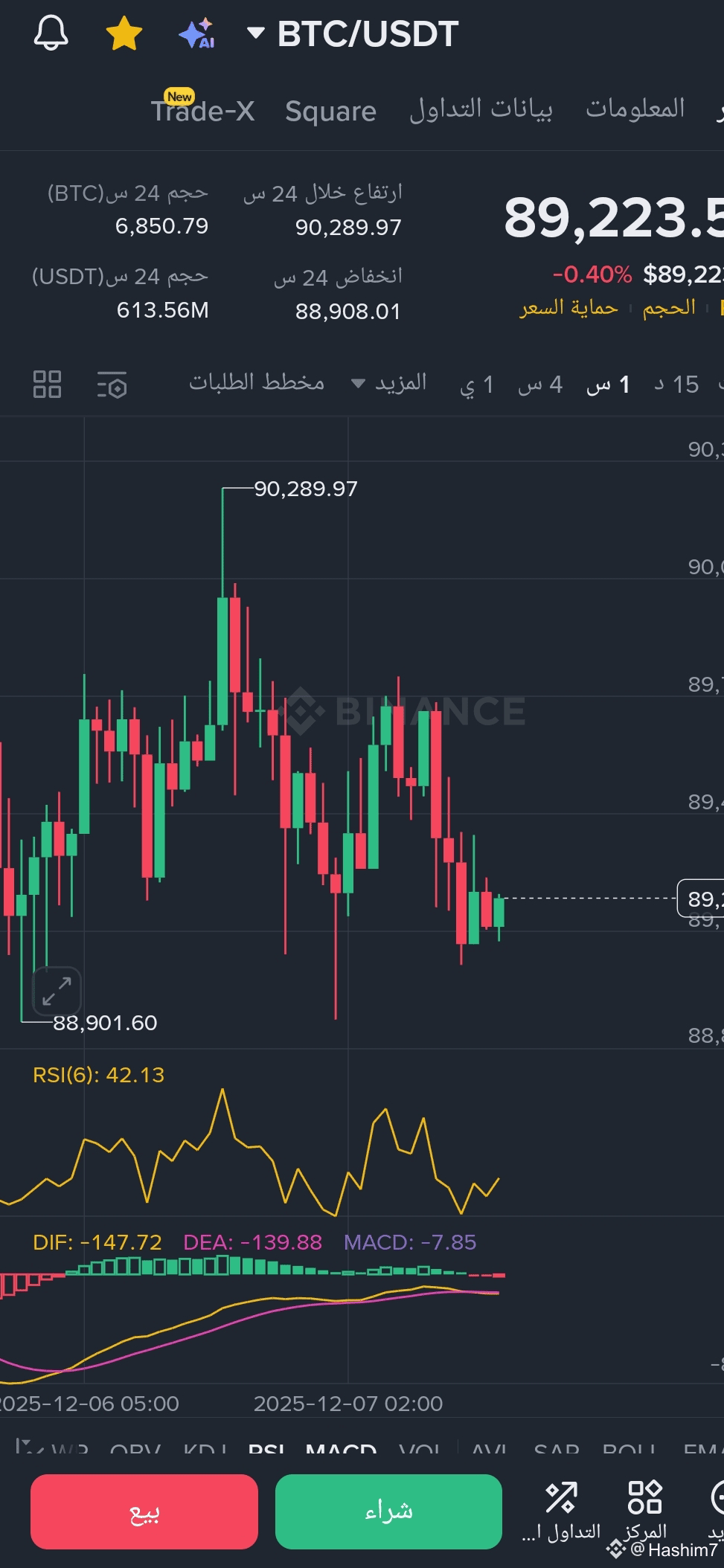This screenshot has height=1568, width=724.
Task: Switch to the Square tab
Action: [330, 111]
